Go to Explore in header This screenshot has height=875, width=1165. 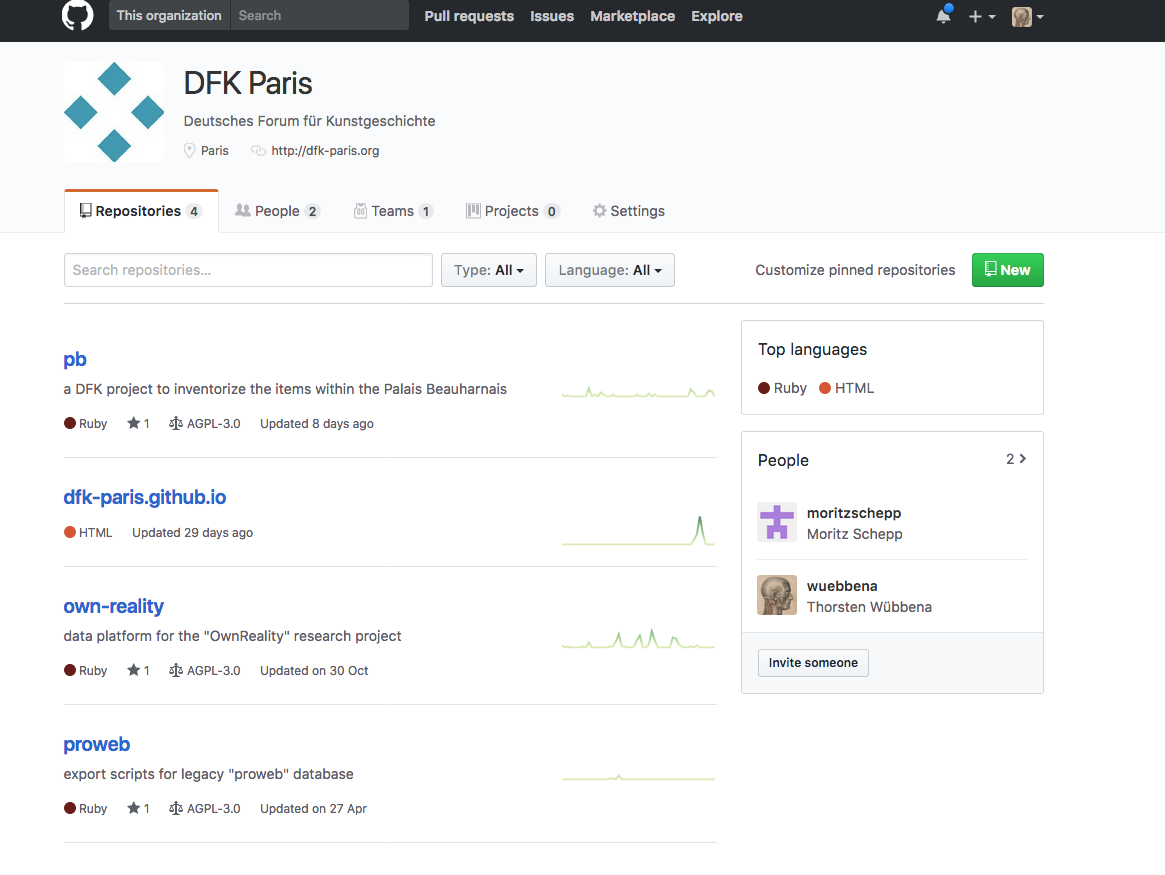(x=716, y=16)
